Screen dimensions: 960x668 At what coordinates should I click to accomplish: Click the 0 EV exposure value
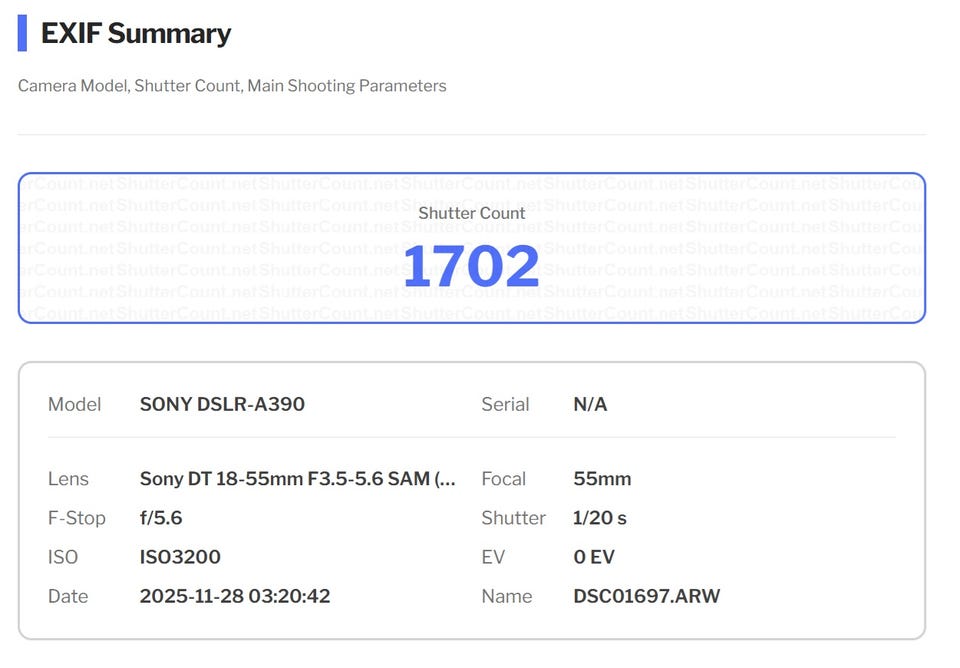pos(594,557)
